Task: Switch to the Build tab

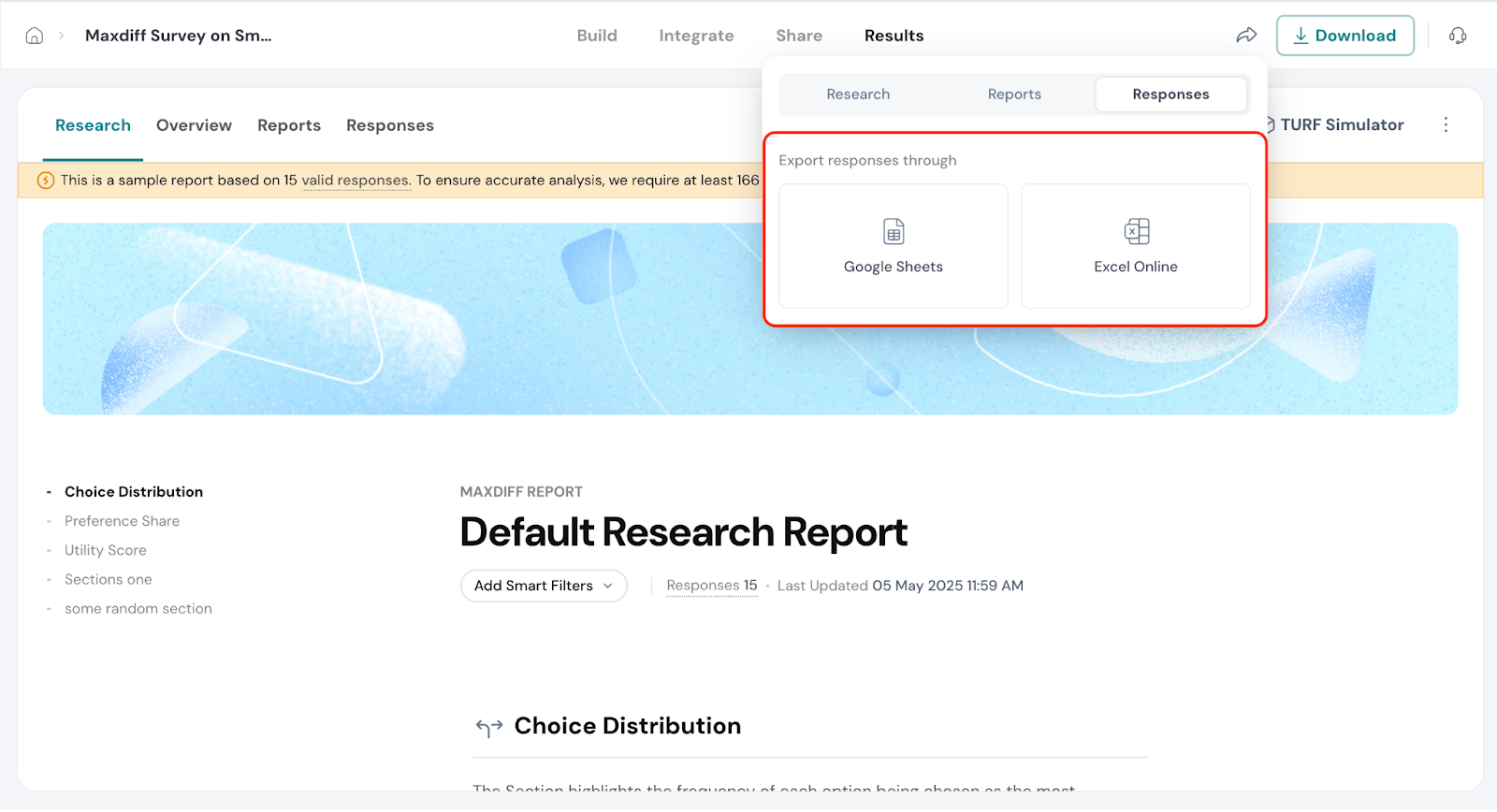Action: click(597, 36)
